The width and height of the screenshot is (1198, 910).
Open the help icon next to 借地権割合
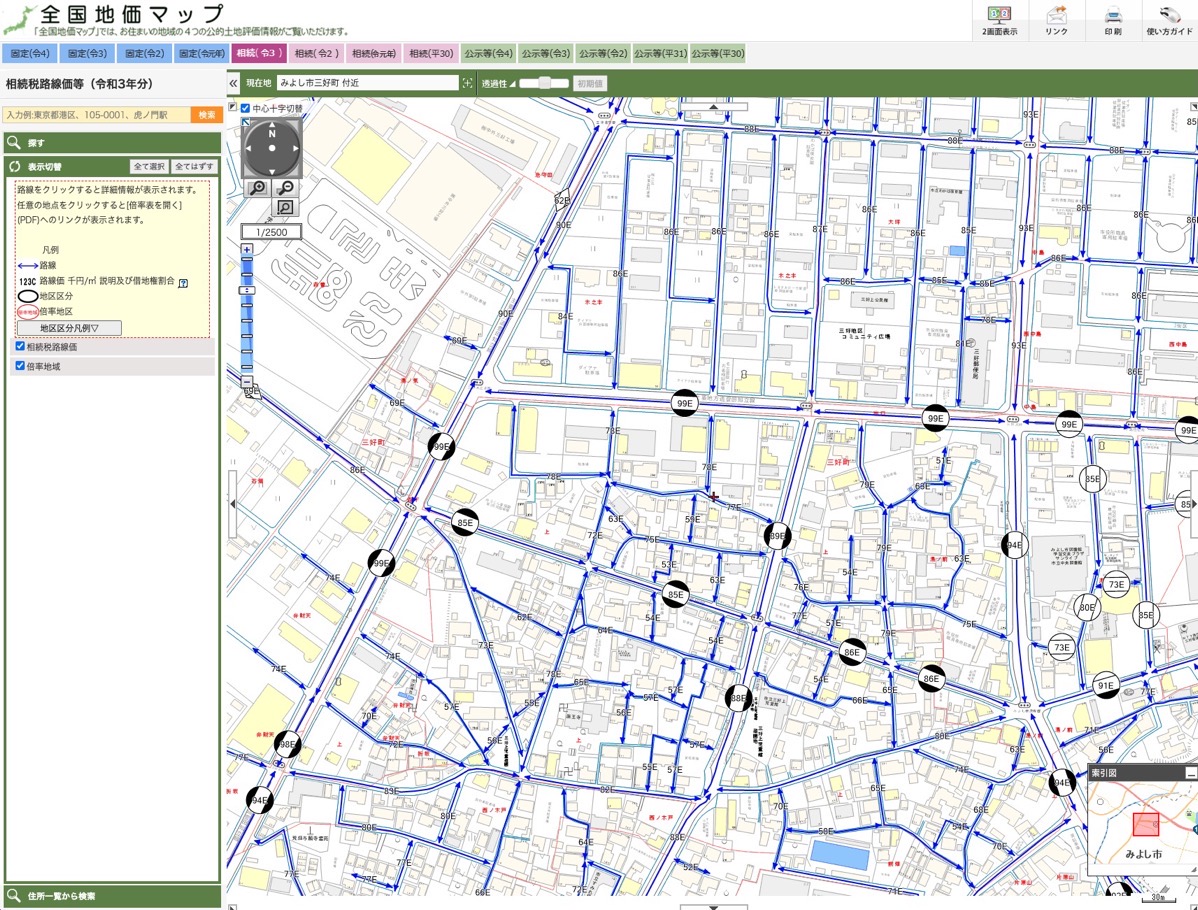[x=183, y=283]
